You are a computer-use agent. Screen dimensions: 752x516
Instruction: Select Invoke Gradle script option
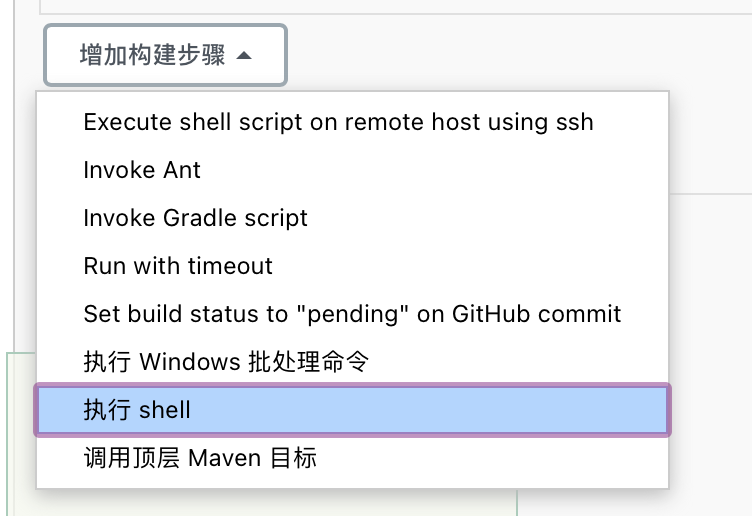point(352,218)
